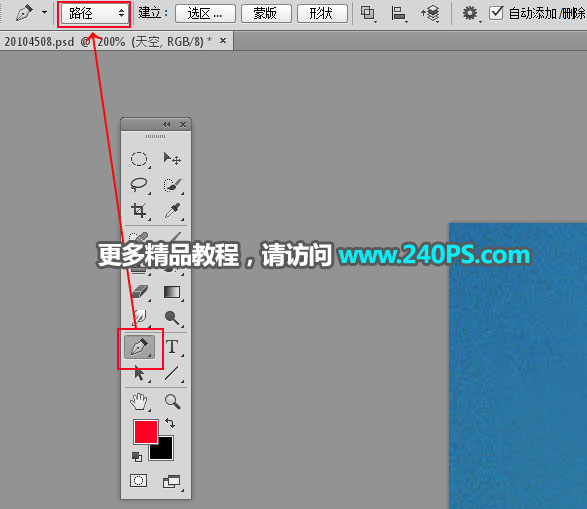Pick the Lasso tool
The width and height of the screenshot is (587, 509).
click(x=139, y=185)
